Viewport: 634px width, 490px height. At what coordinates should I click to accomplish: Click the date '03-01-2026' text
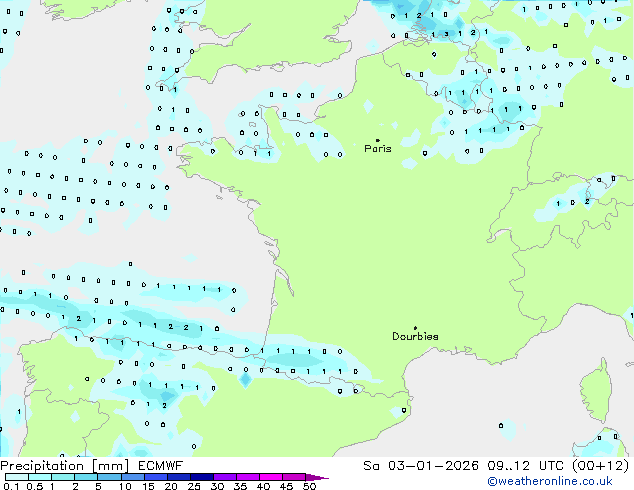pyautogui.click(x=433, y=466)
